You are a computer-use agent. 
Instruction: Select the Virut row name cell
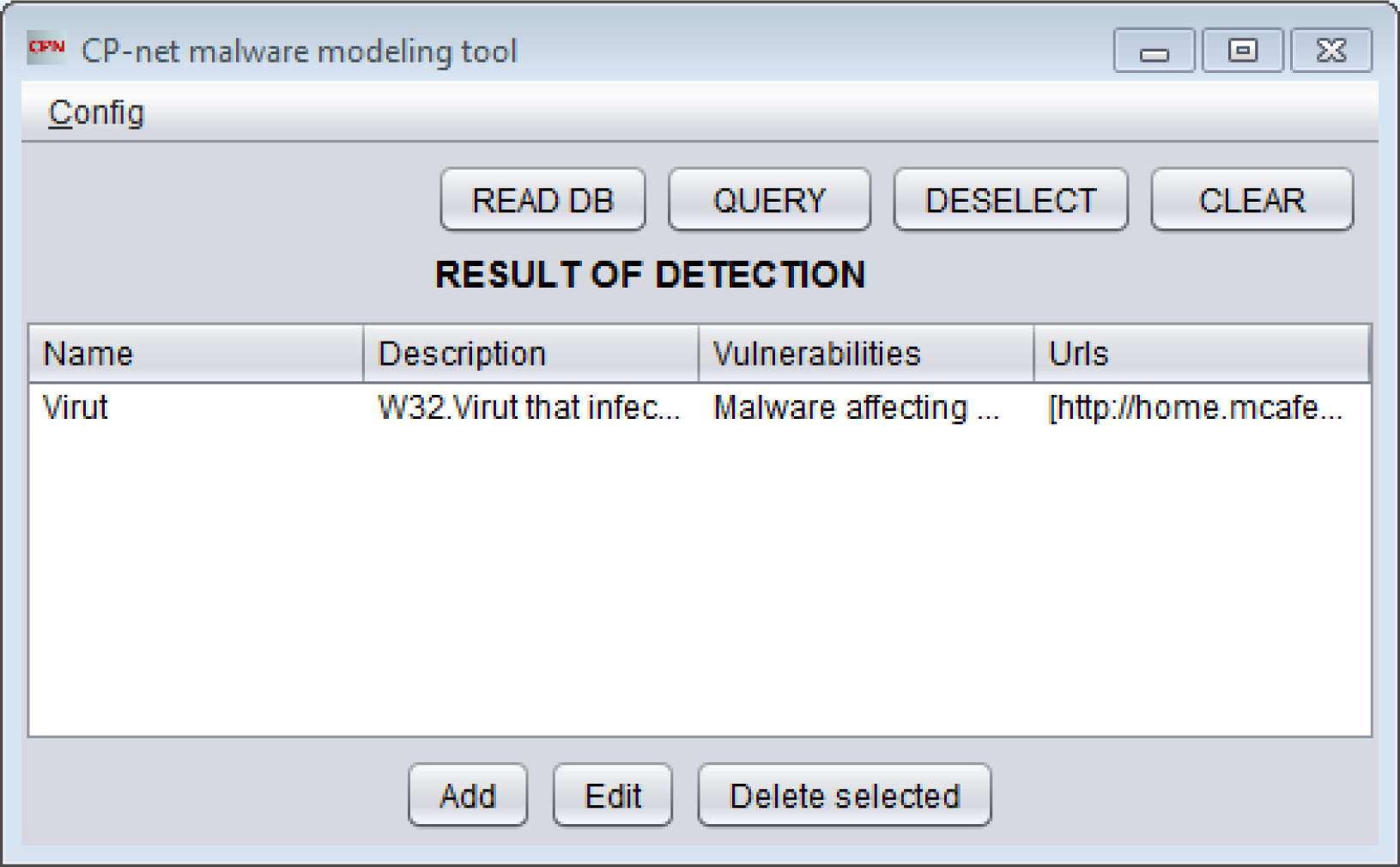coord(196,408)
